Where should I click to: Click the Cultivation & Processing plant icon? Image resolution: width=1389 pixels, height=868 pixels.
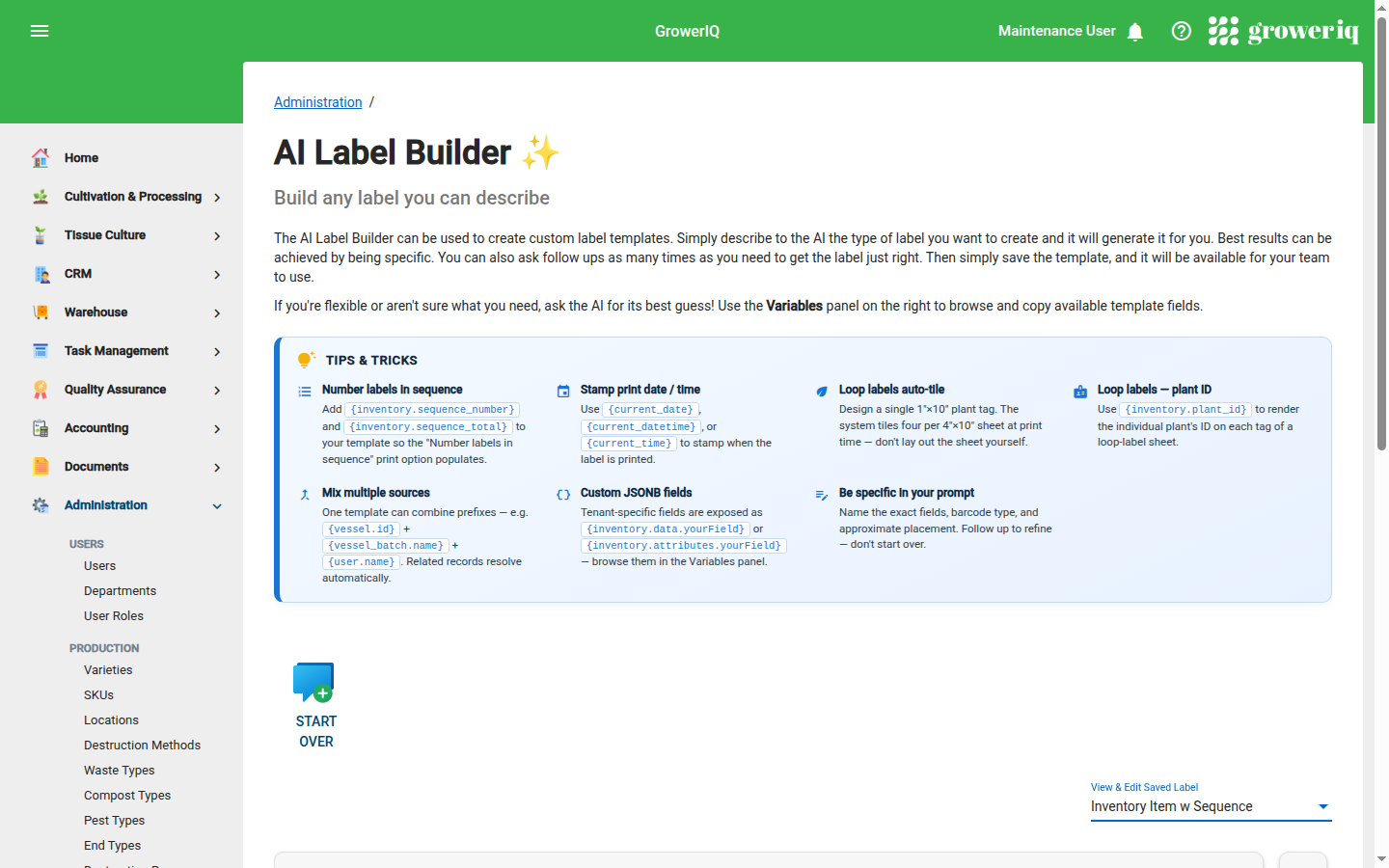[41, 196]
